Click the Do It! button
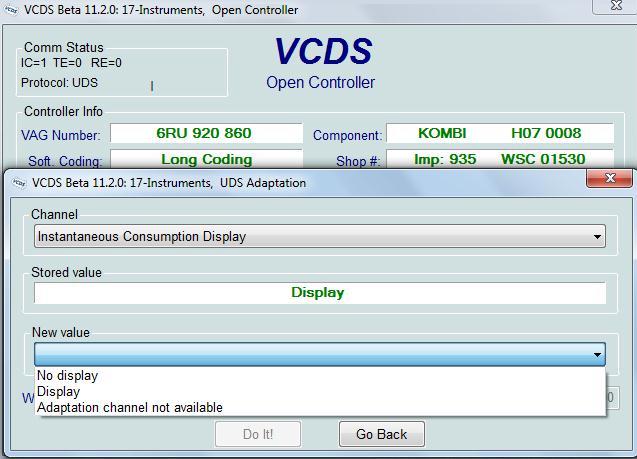 pos(258,434)
